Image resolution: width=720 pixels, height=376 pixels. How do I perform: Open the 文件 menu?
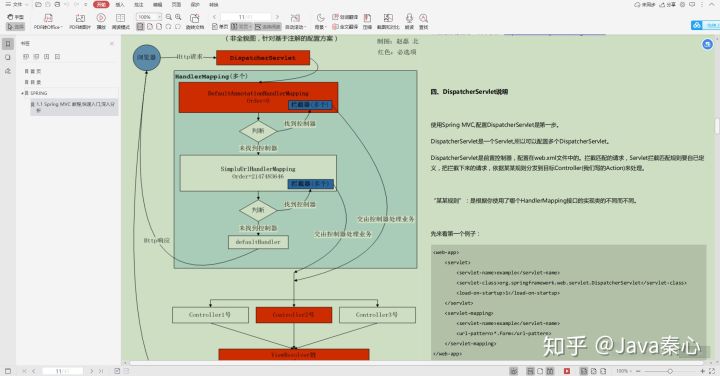click(15, 5)
